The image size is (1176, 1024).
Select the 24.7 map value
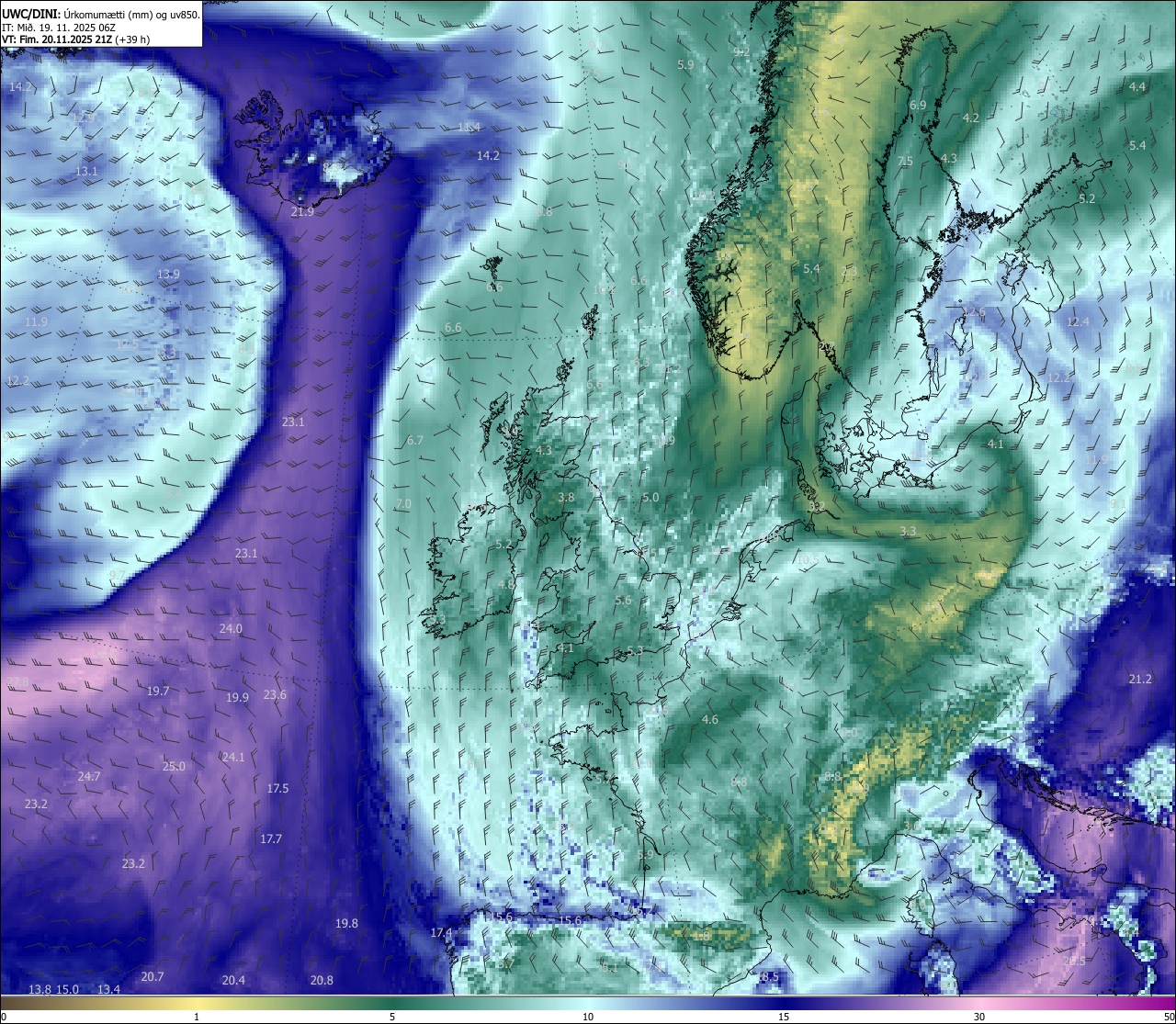tap(89, 776)
